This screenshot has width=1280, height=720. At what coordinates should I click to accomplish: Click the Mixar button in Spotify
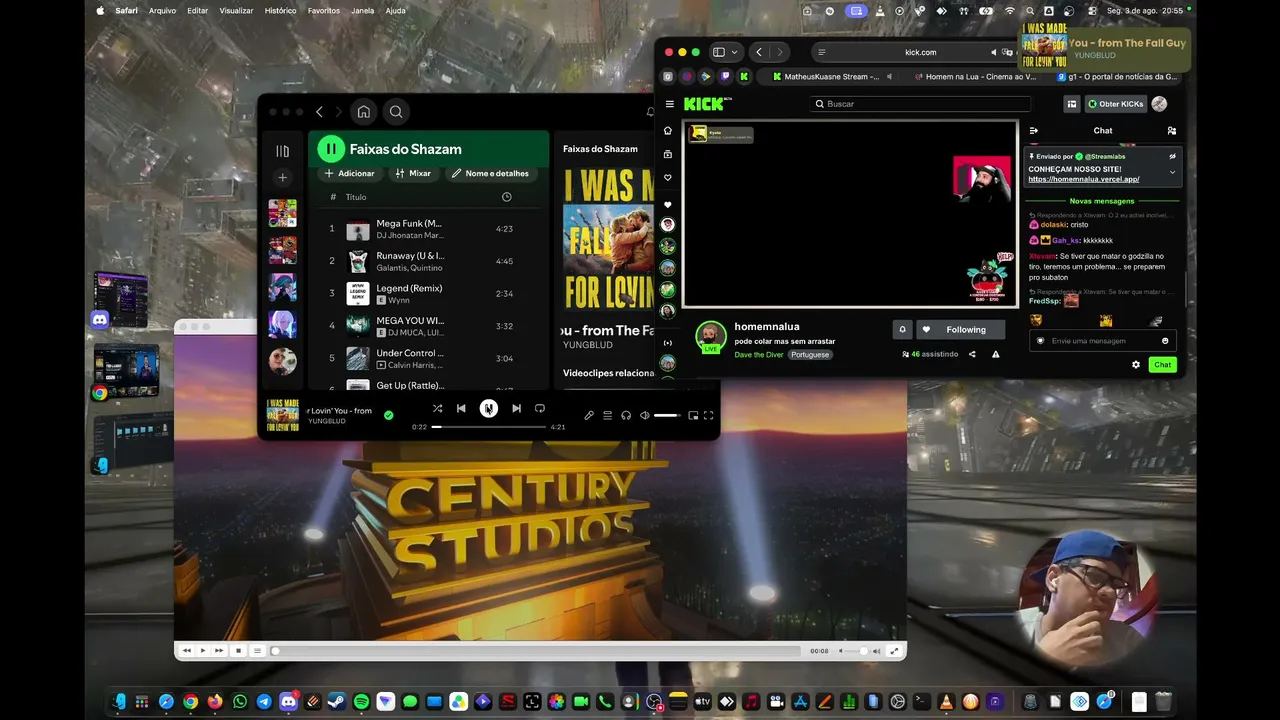pyautogui.click(x=413, y=173)
